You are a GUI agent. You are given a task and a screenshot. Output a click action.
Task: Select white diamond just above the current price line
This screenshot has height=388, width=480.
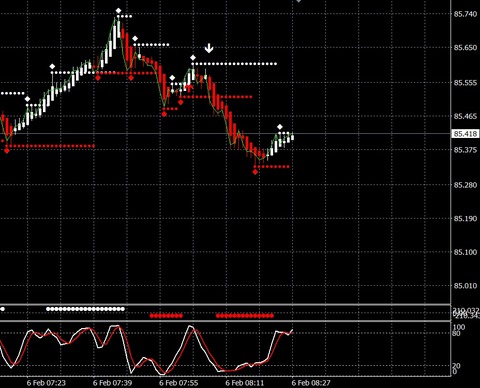click(x=280, y=127)
